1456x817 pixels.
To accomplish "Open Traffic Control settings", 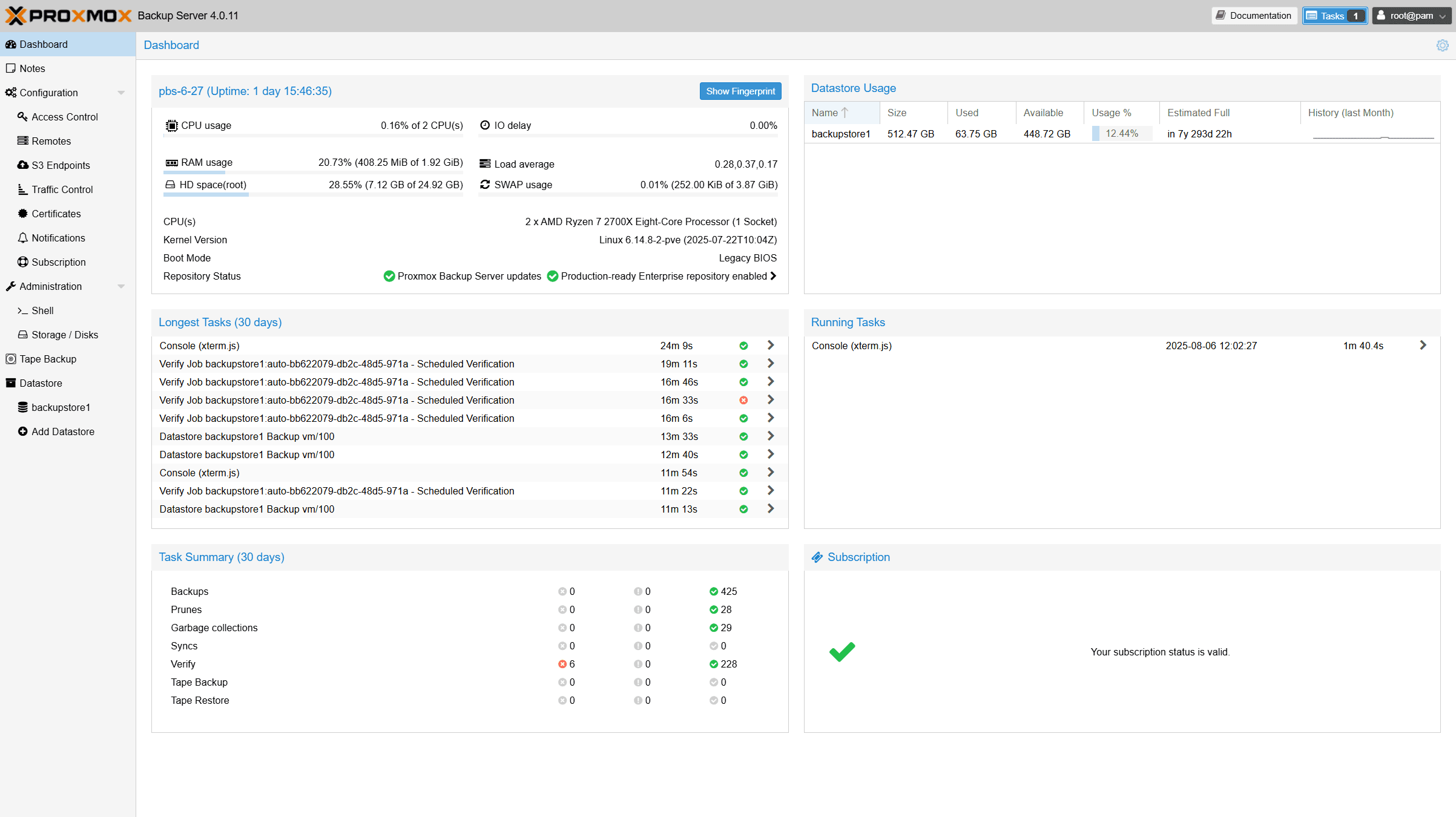I will click(62, 189).
